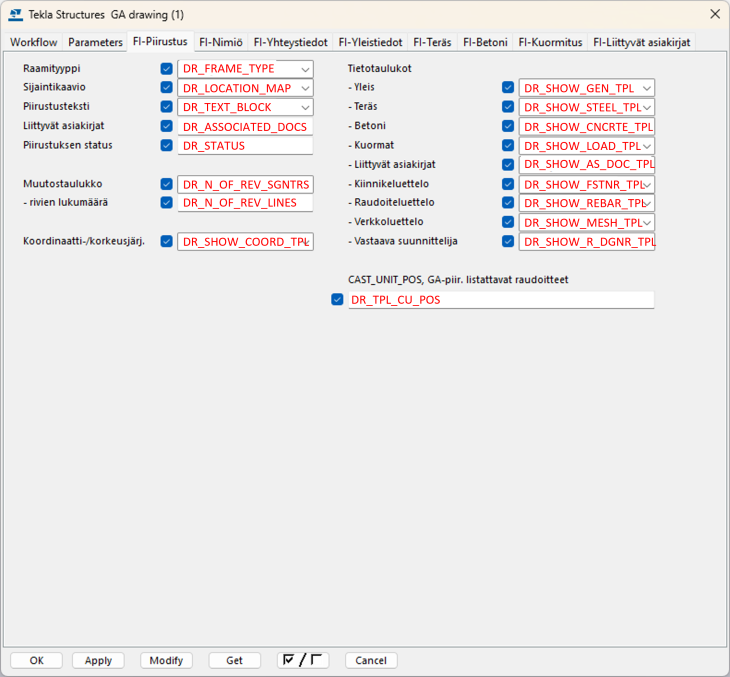The height and width of the screenshot is (677, 730).
Task: Click the DR_SHOW_AS_DOC_TPL field
Action: 587,164
